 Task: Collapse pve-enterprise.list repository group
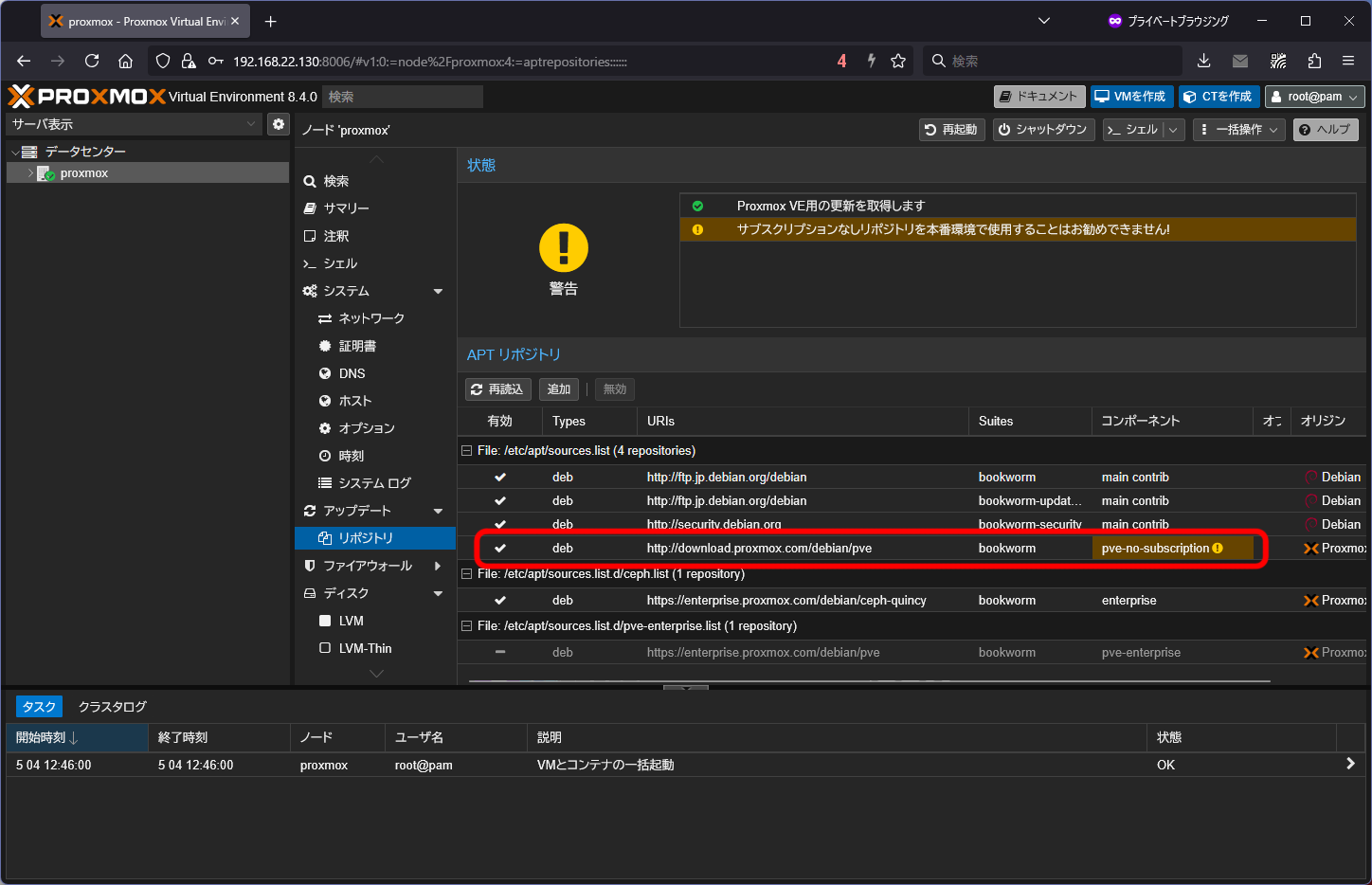click(x=466, y=626)
